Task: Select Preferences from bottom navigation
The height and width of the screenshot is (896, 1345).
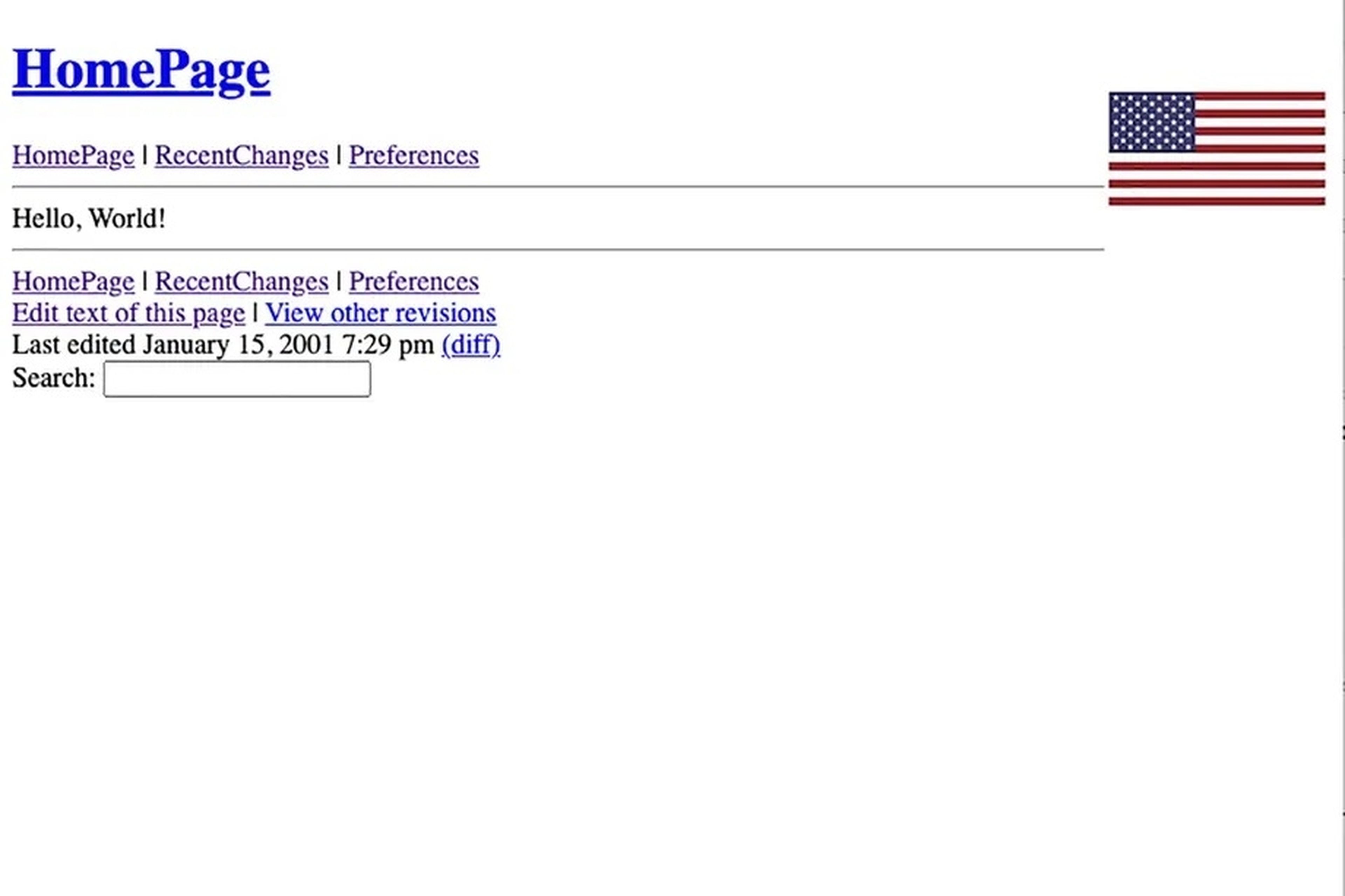Action: click(414, 282)
